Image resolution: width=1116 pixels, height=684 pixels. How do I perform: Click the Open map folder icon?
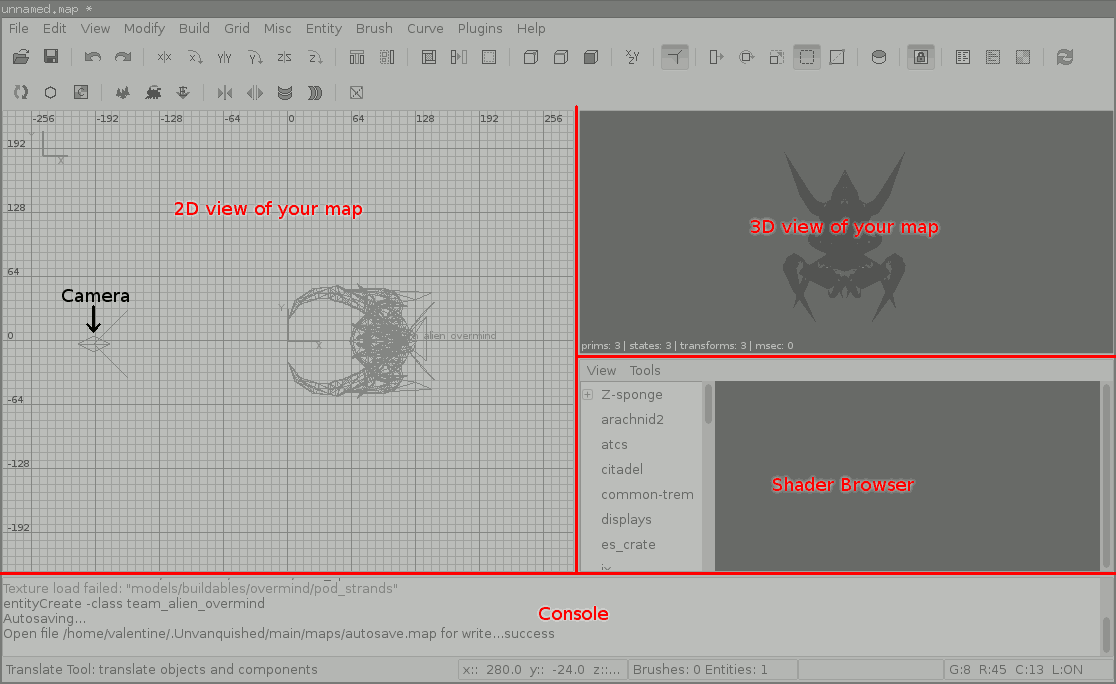tap(21, 58)
